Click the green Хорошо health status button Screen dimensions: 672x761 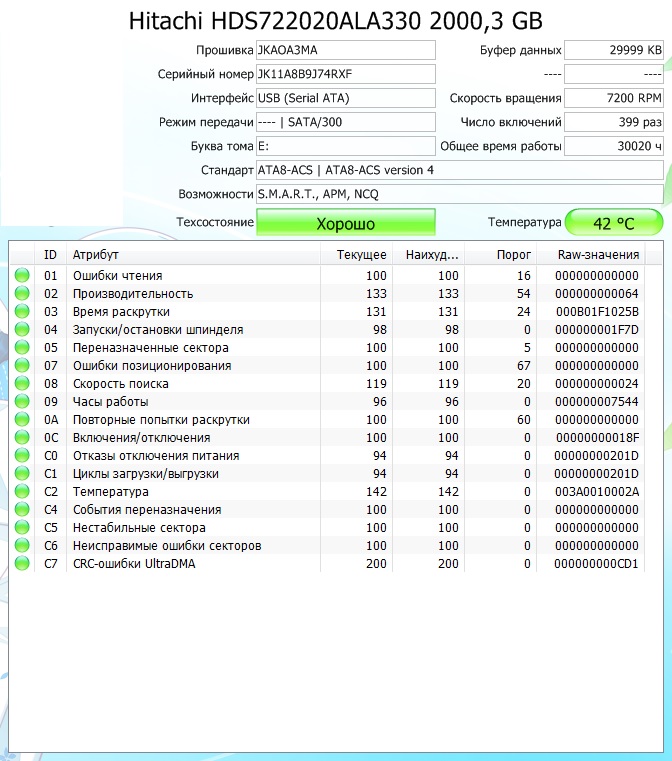pos(345,223)
